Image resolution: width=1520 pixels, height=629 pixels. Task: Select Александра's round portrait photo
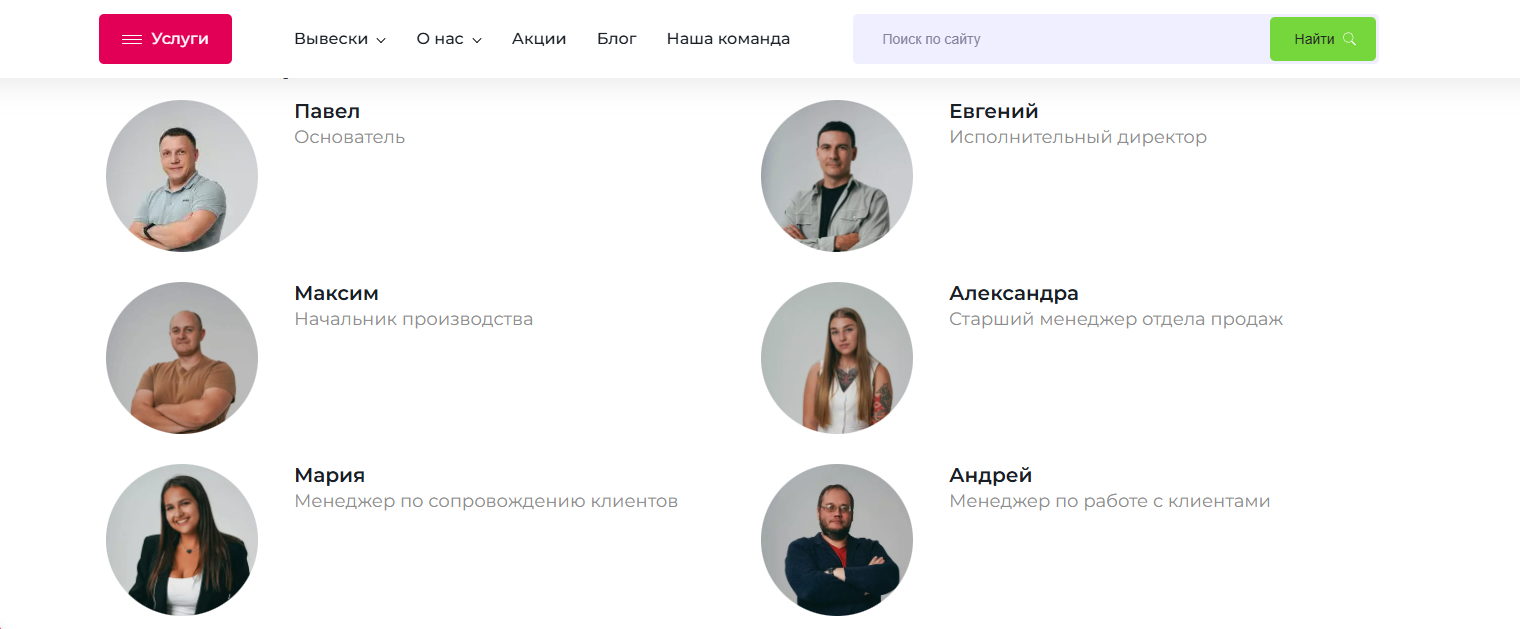pos(837,358)
